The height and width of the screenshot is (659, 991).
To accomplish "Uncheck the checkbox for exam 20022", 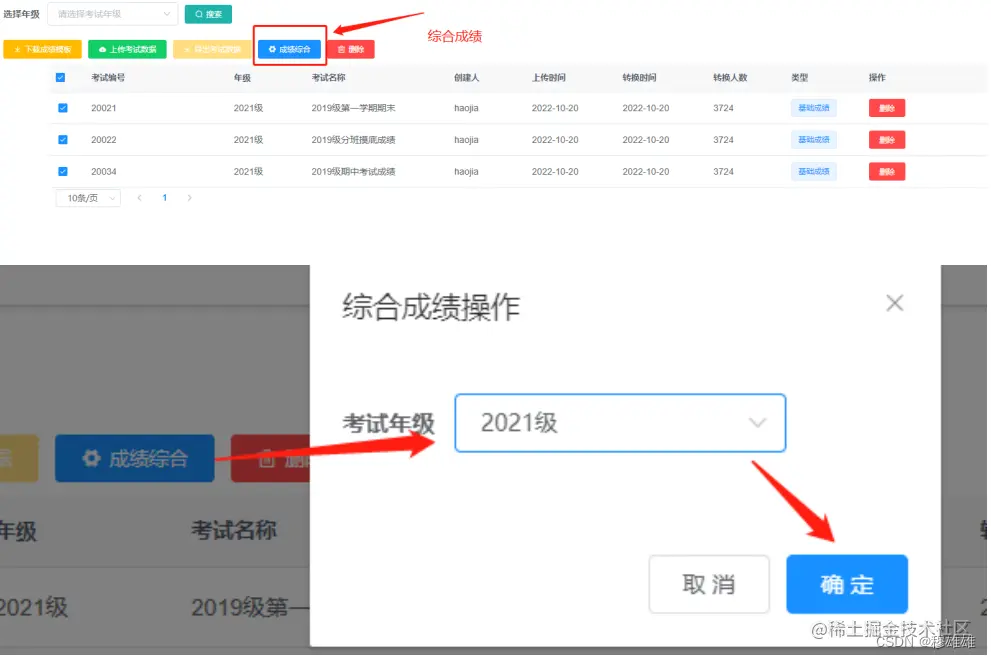I will pyautogui.click(x=63, y=139).
